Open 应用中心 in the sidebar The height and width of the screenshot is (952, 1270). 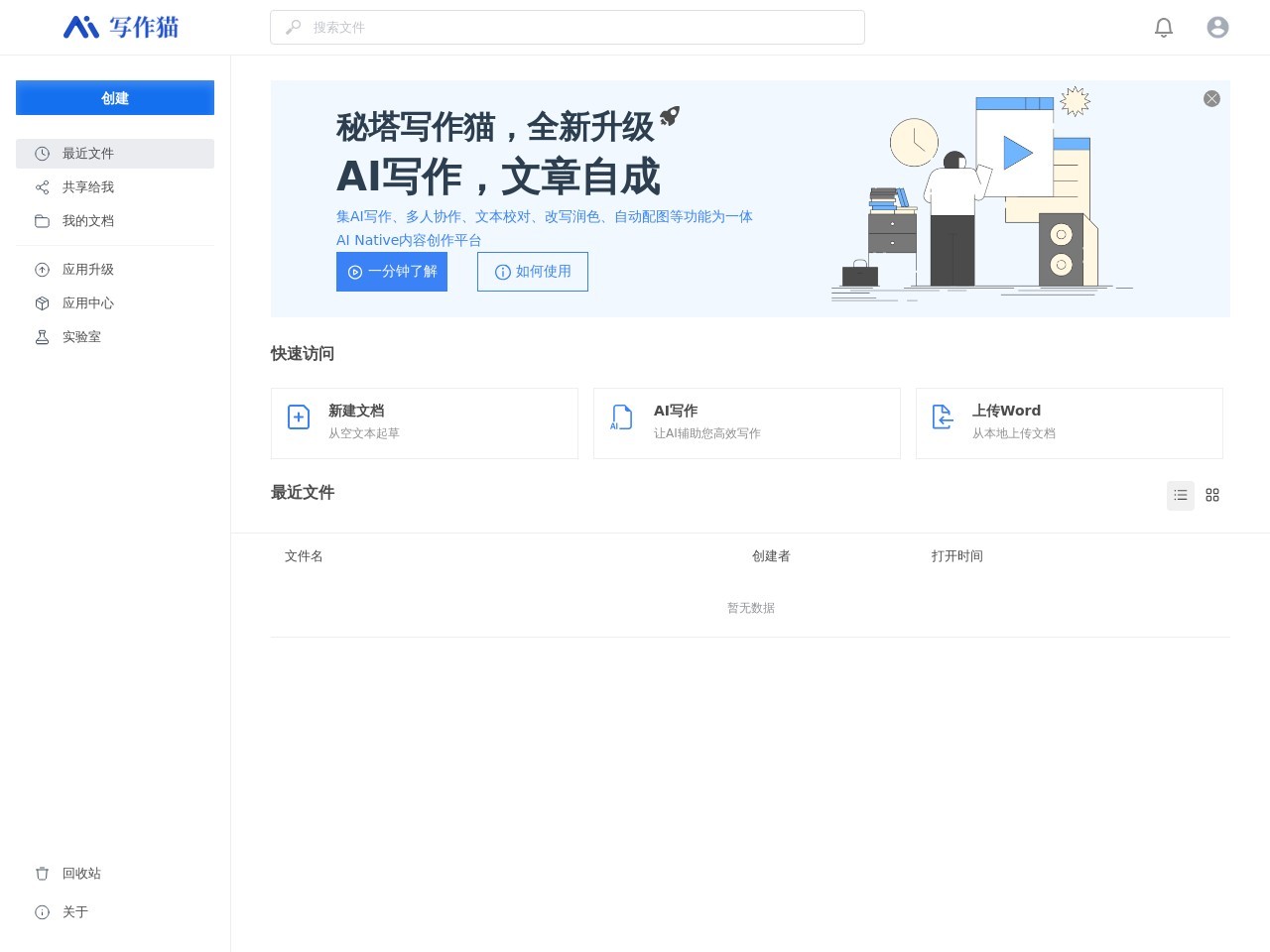pos(115,303)
